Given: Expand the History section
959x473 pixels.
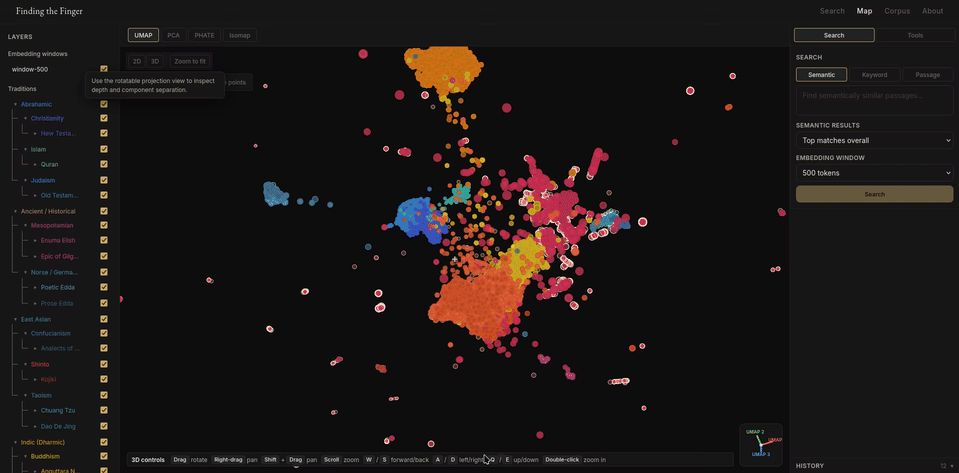Looking at the screenshot, I should point(874,466).
